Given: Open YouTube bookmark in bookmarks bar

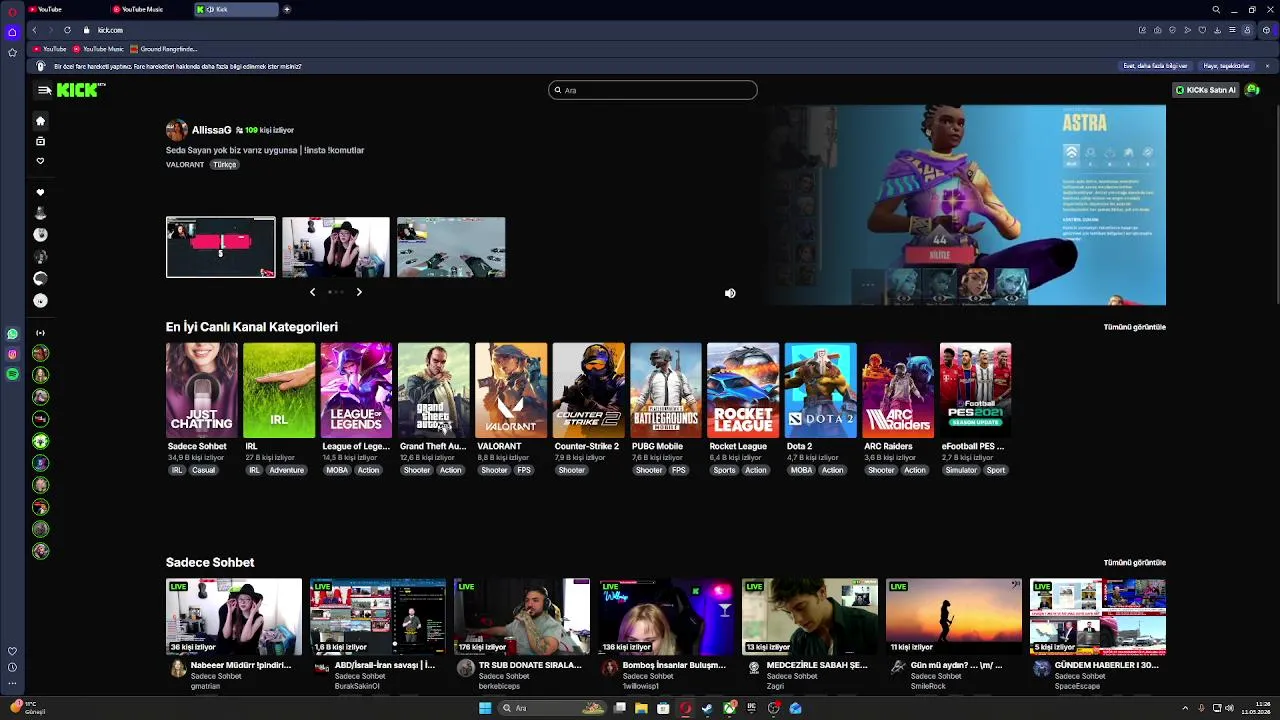Looking at the screenshot, I should tap(49, 48).
